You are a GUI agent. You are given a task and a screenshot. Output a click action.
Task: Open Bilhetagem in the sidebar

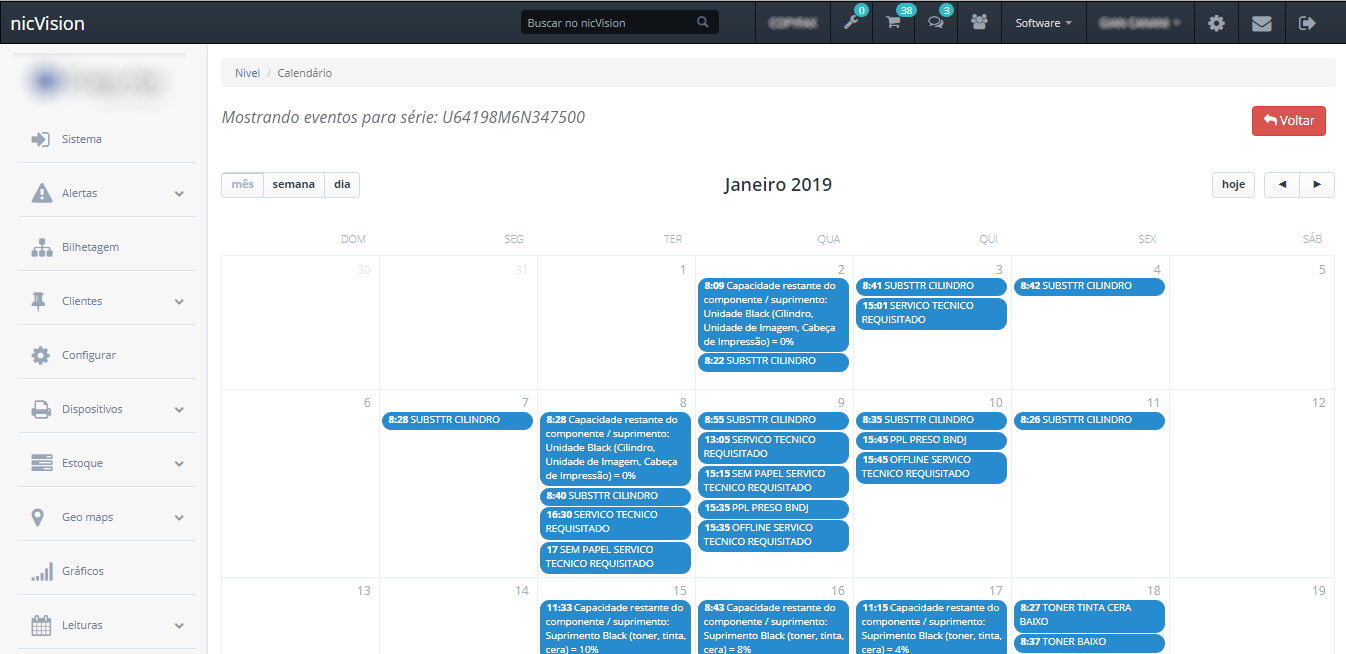tap(90, 247)
